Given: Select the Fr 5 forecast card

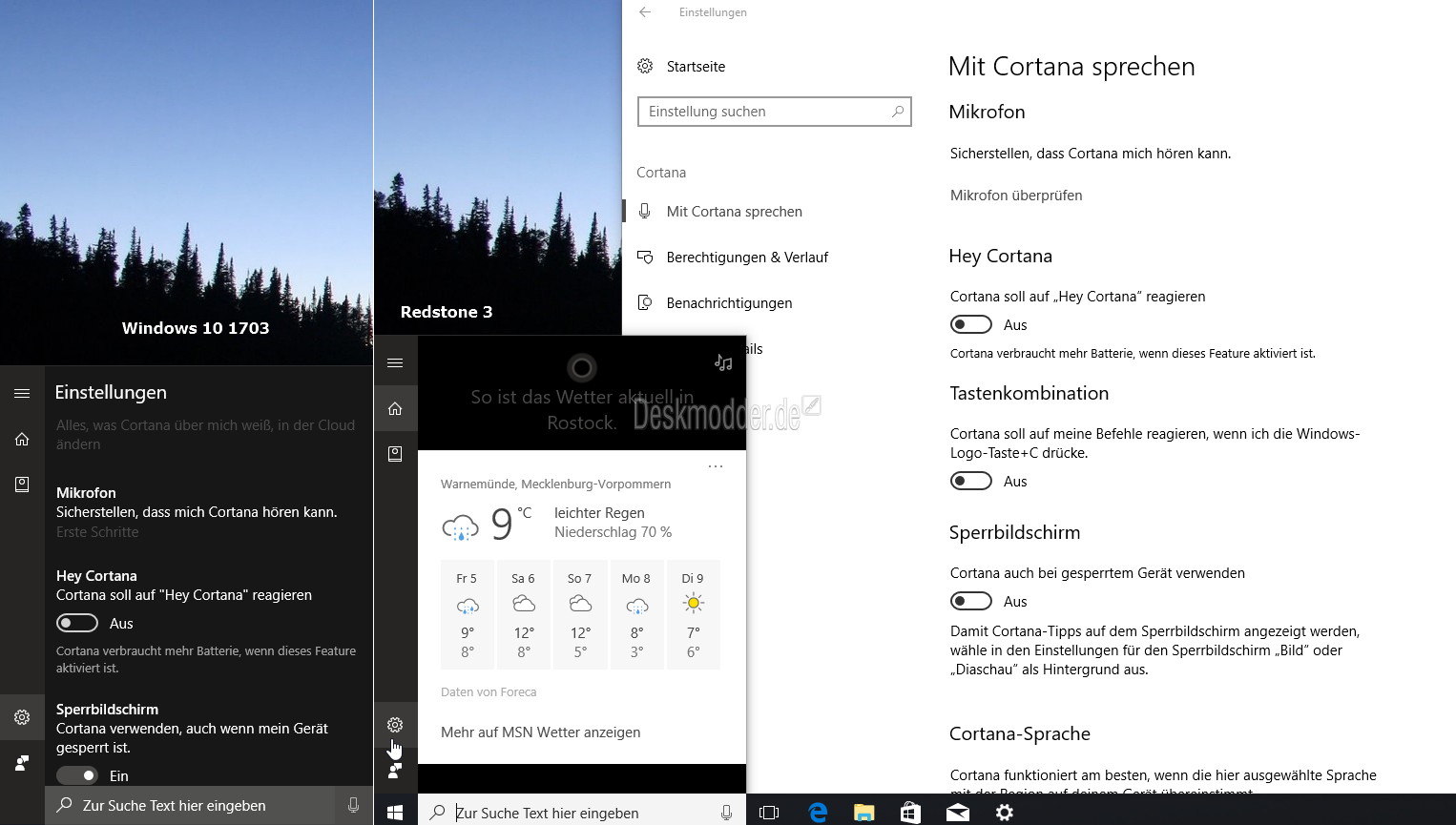Looking at the screenshot, I should pyautogui.click(x=467, y=615).
